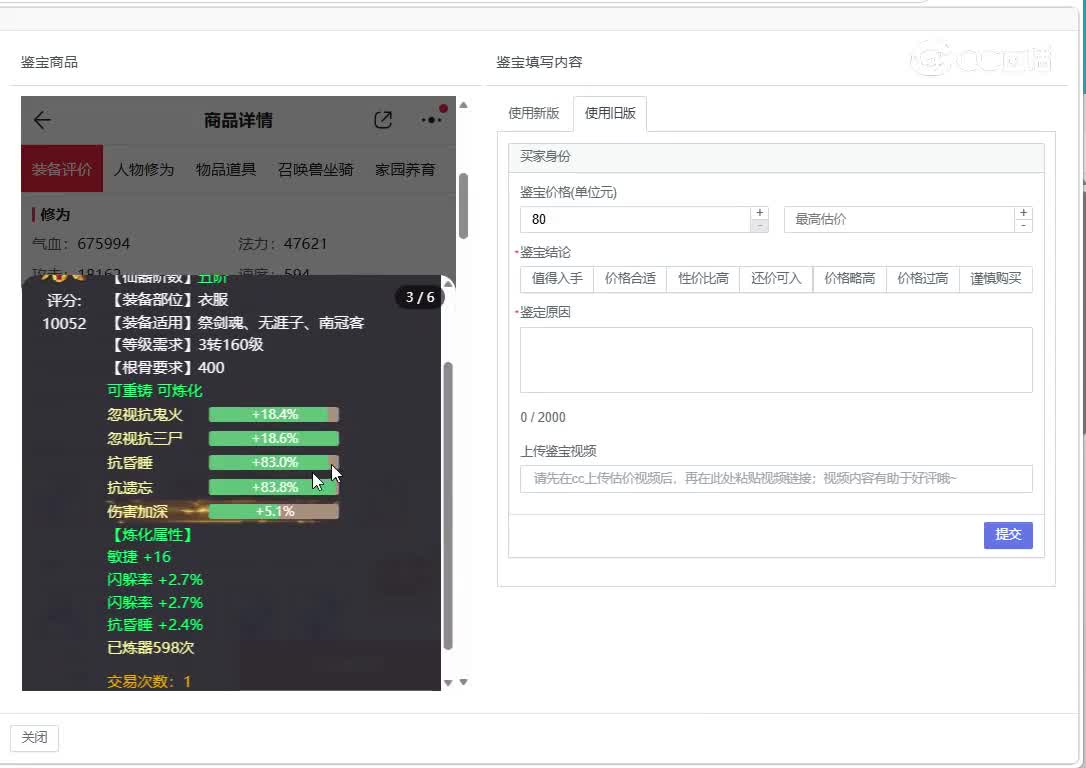Open the three-dot more menu icon
Image resolution: width=1086 pixels, height=768 pixels.
click(431, 120)
